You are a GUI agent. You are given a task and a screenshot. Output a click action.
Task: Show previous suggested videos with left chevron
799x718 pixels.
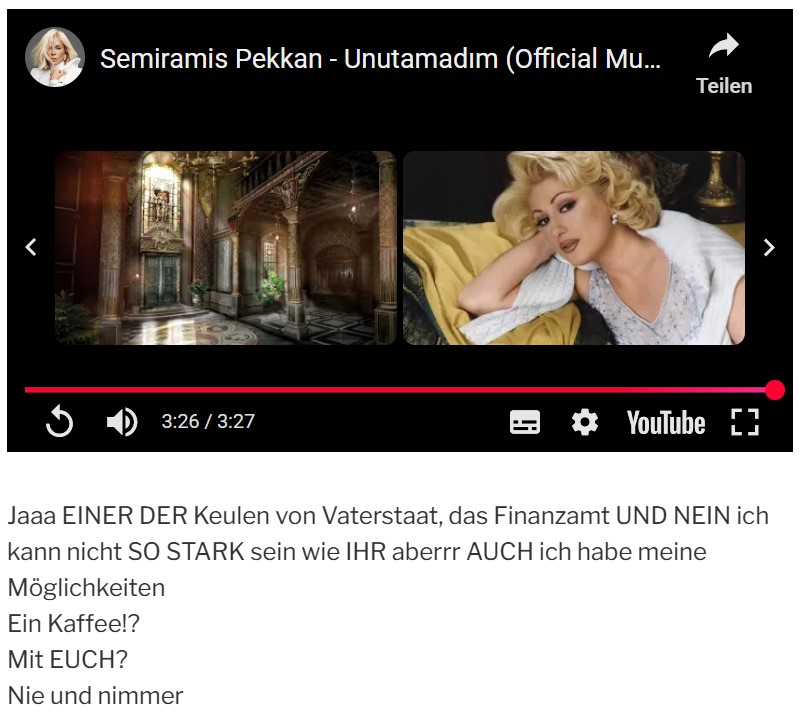pos(31,247)
